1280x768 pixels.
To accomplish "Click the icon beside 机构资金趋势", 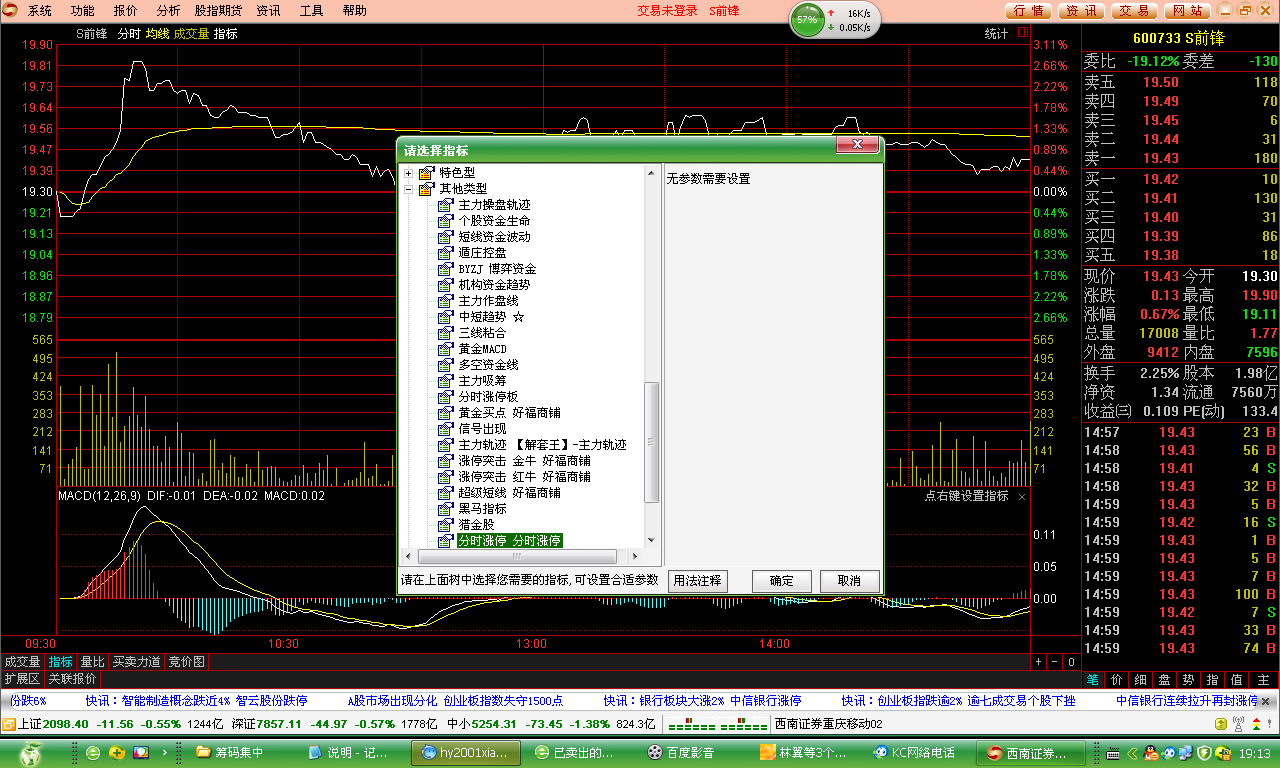I will tap(446, 285).
